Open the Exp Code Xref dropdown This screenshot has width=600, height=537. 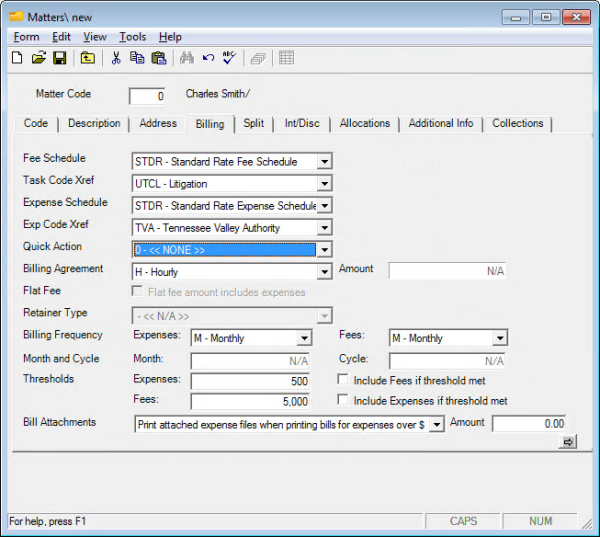click(323, 228)
